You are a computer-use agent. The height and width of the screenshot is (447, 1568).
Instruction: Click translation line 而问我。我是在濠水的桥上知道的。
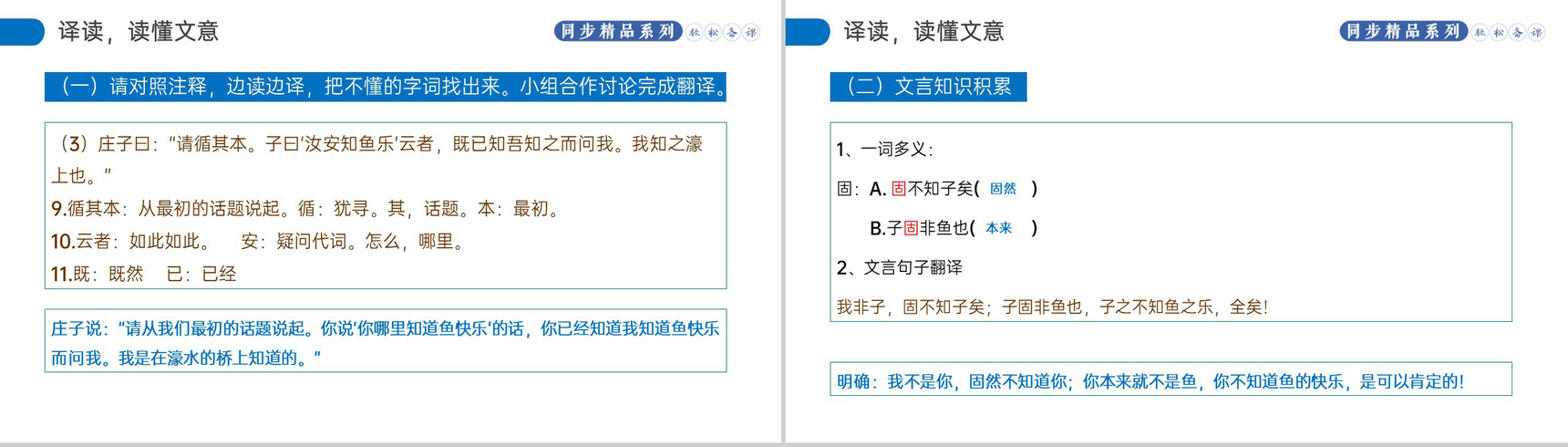click(x=186, y=358)
